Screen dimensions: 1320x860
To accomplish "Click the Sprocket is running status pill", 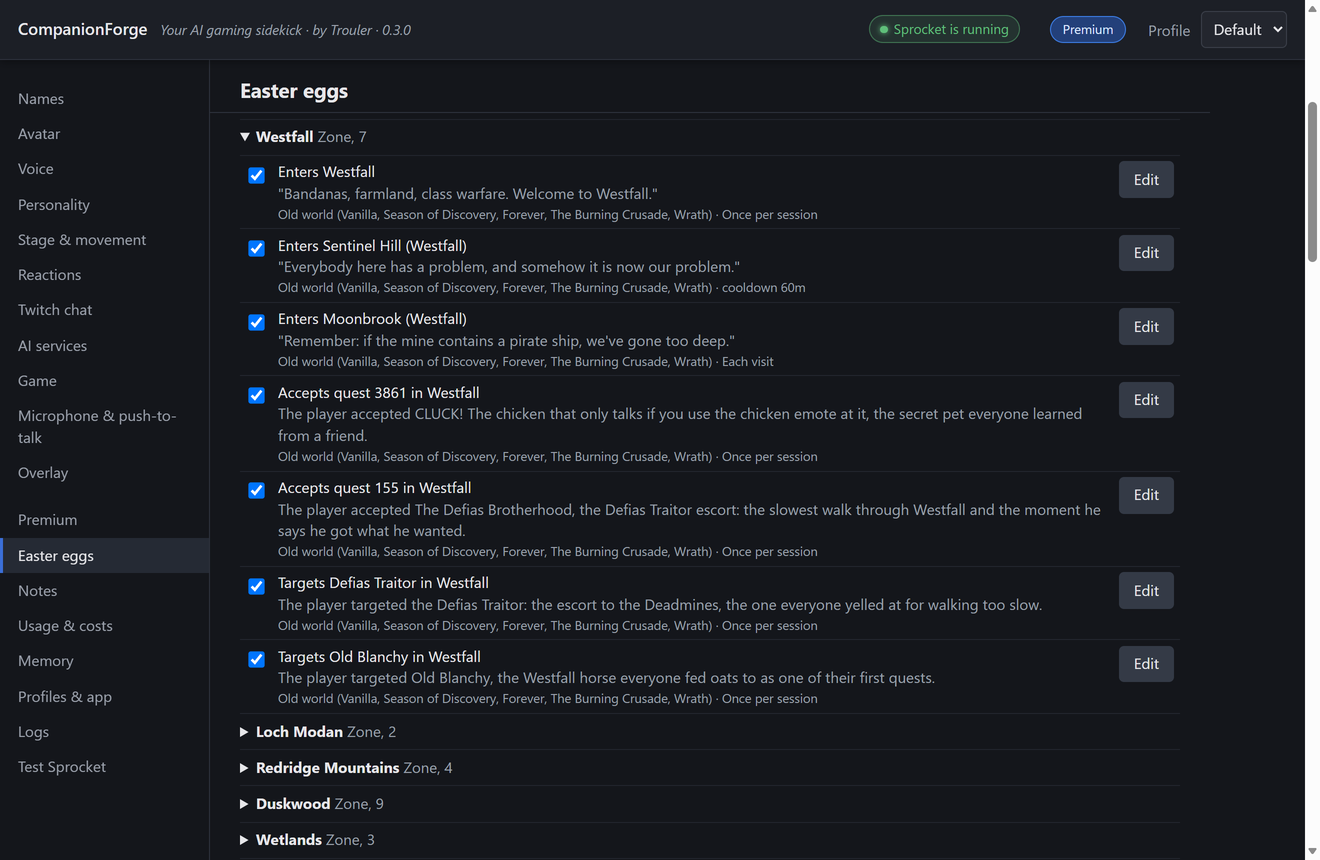I will point(944,30).
